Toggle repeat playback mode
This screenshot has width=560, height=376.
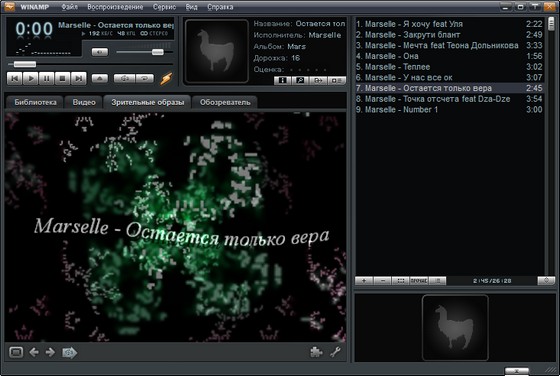tap(145, 78)
